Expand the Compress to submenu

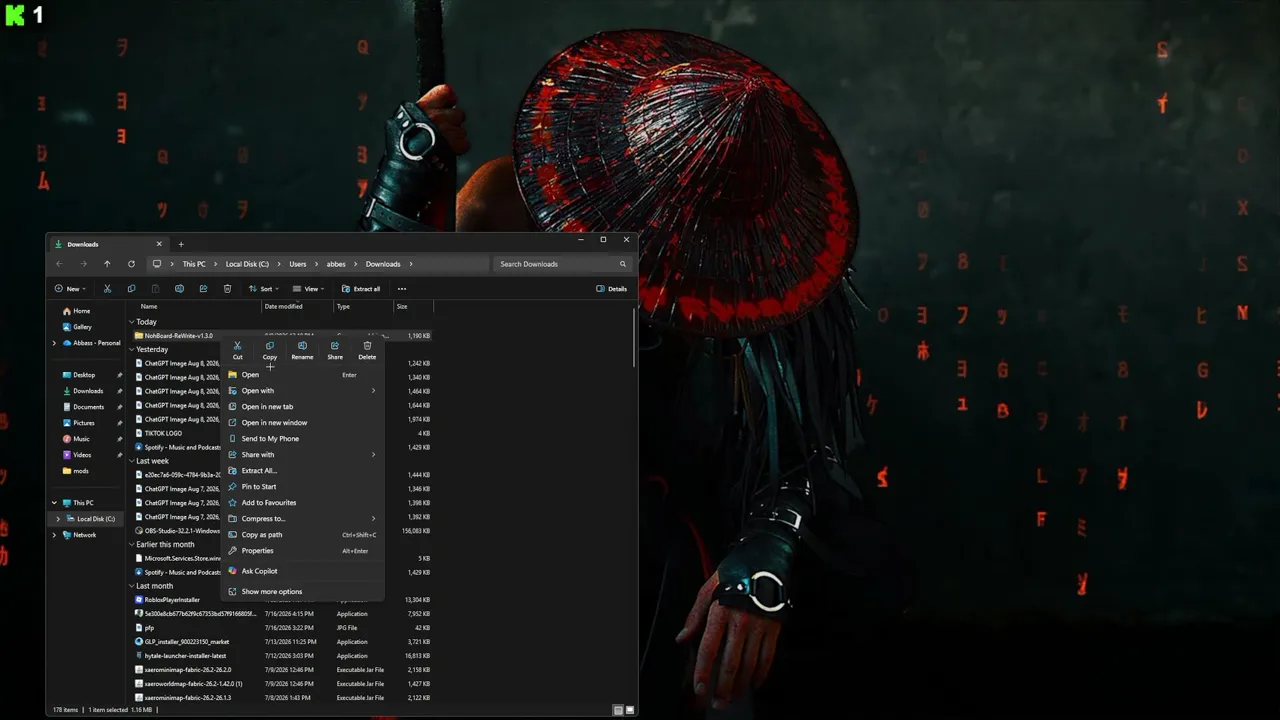(x=303, y=519)
